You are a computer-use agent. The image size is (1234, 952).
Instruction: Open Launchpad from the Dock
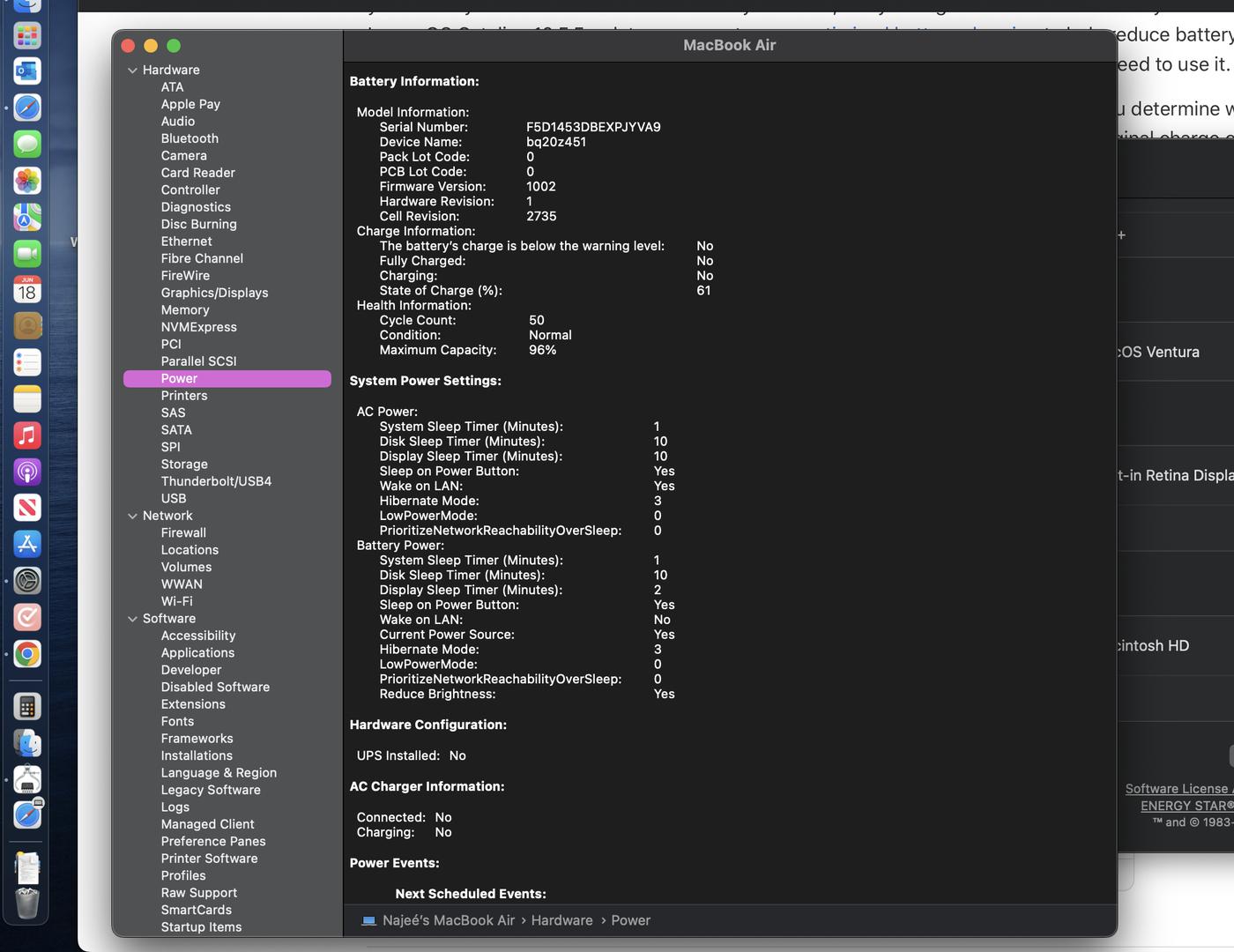pyautogui.click(x=27, y=35)
